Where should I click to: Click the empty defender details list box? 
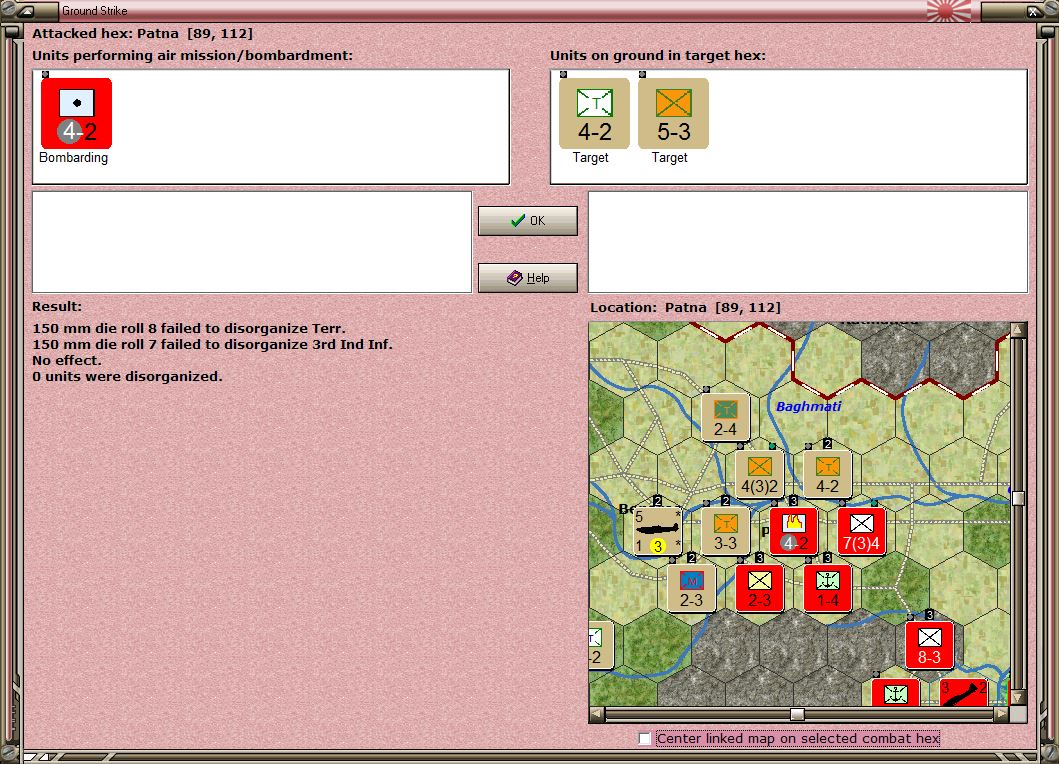tap(808, 242)
